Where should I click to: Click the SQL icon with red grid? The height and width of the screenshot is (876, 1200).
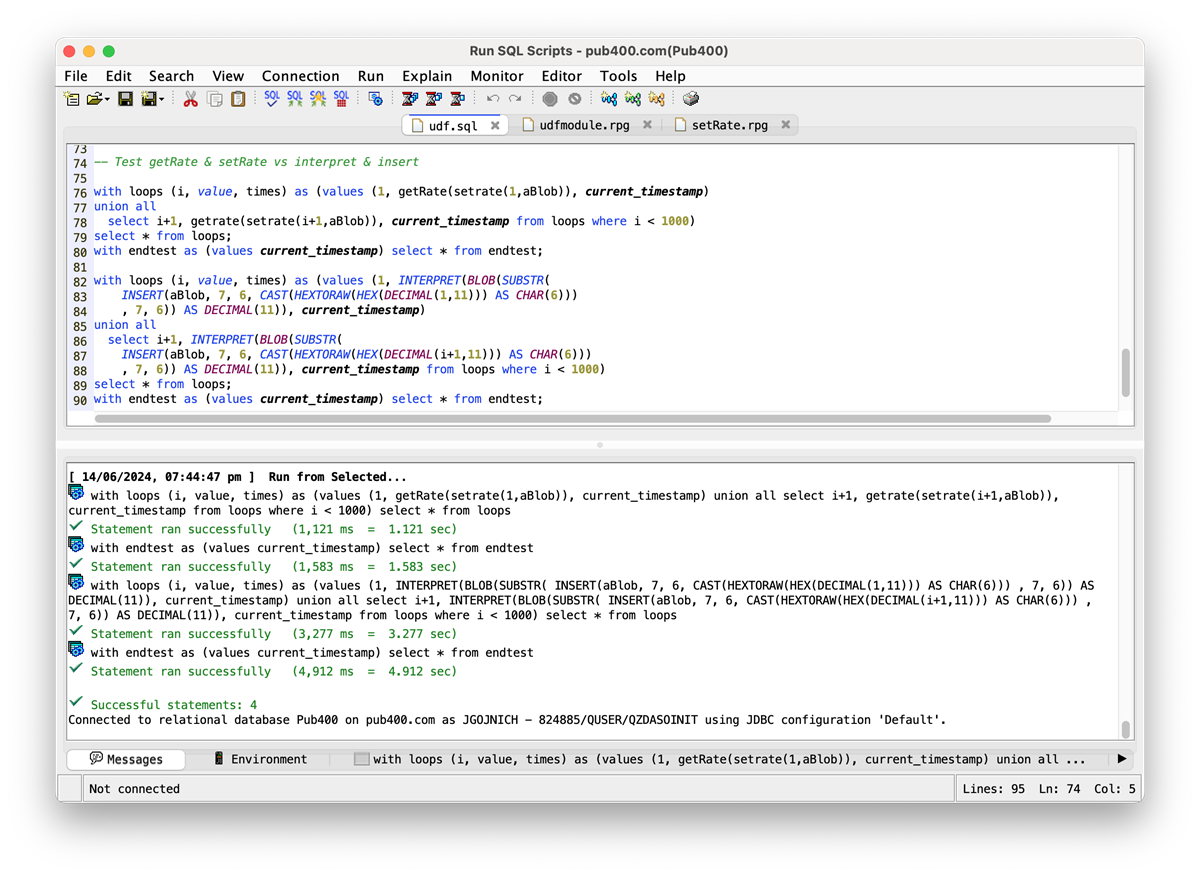(x=341, y=99)
